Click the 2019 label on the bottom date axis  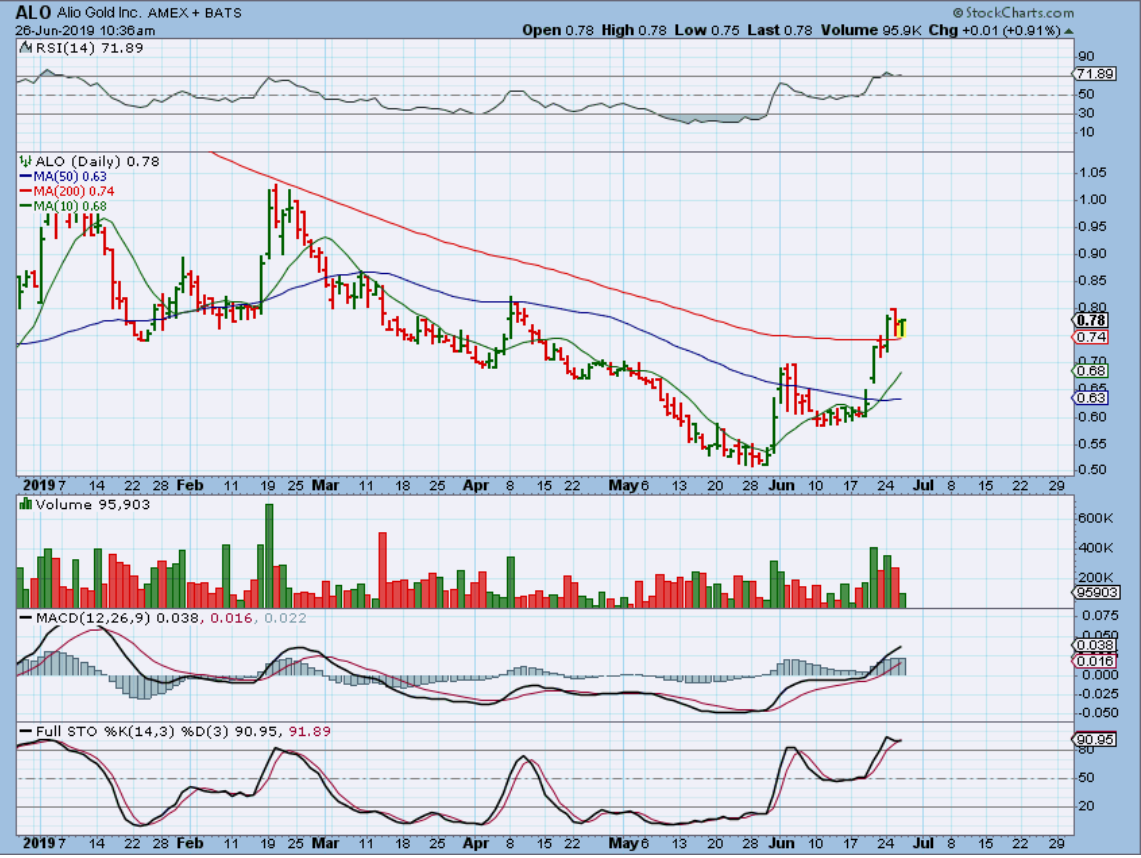pos(38,843)
